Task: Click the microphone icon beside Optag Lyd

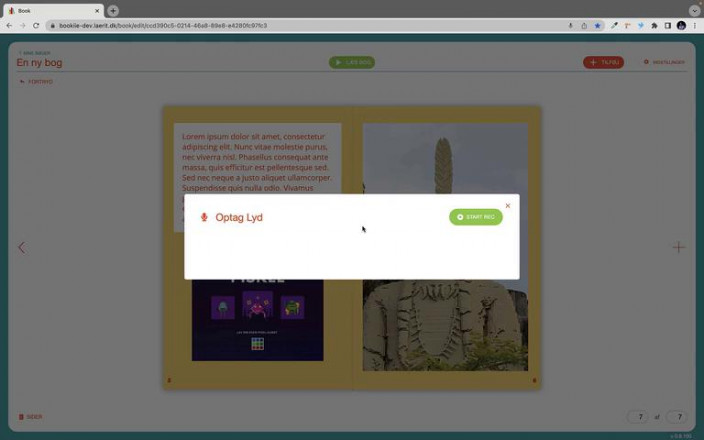Action: [204, 217]
